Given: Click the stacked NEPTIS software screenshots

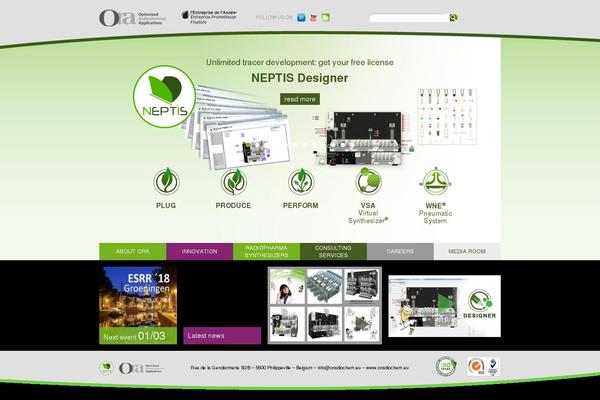Looking at the screenshot, I should pos(239,128).
